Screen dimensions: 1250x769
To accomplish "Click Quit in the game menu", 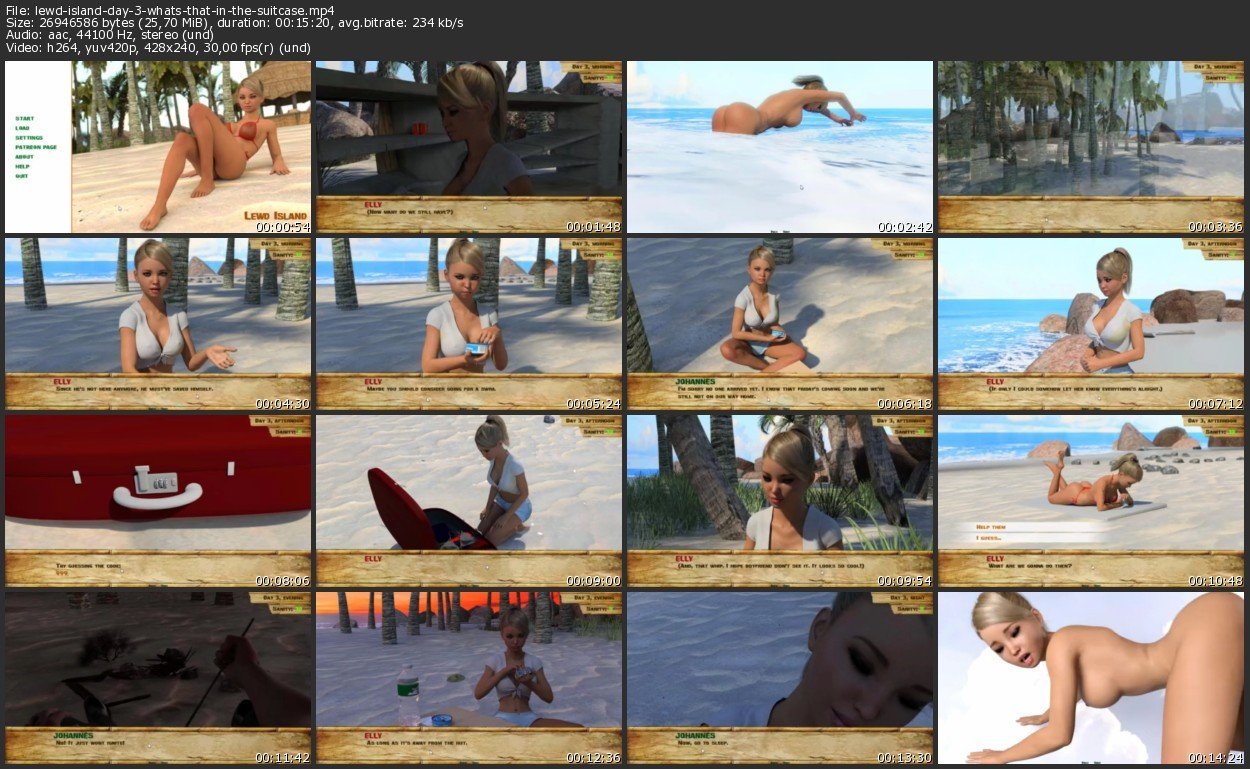I will tap(21, 175).
